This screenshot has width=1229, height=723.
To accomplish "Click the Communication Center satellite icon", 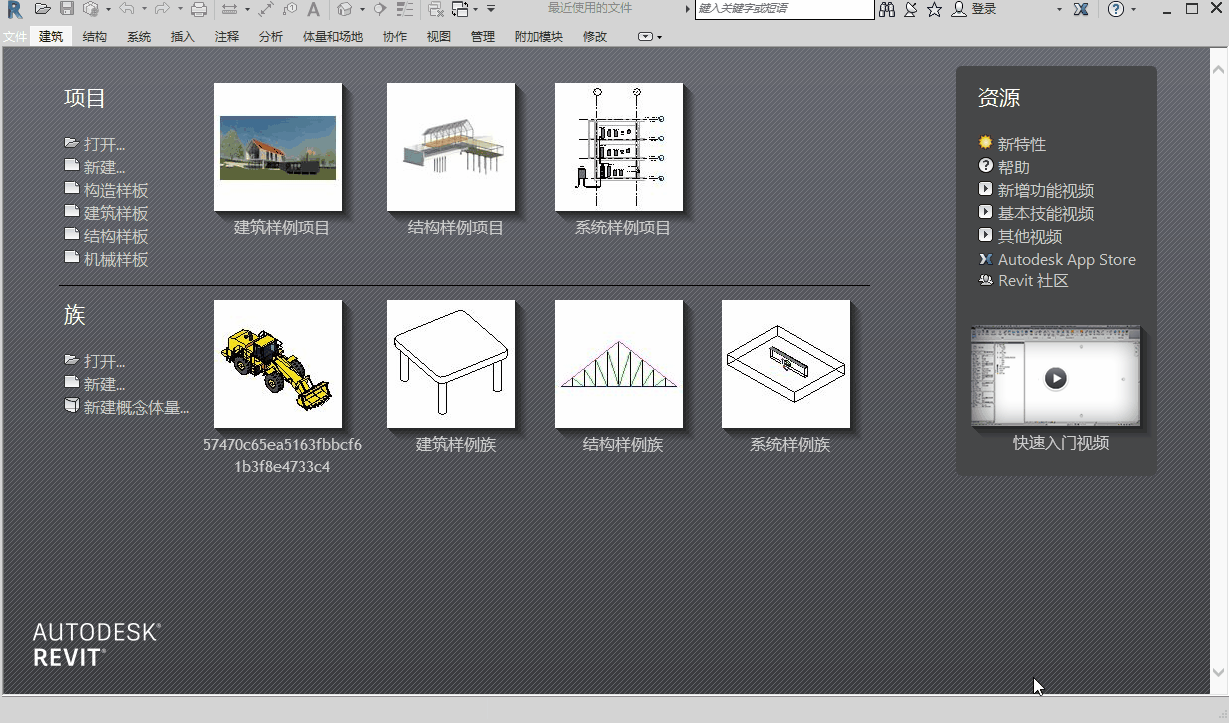I will click(911, 9).
